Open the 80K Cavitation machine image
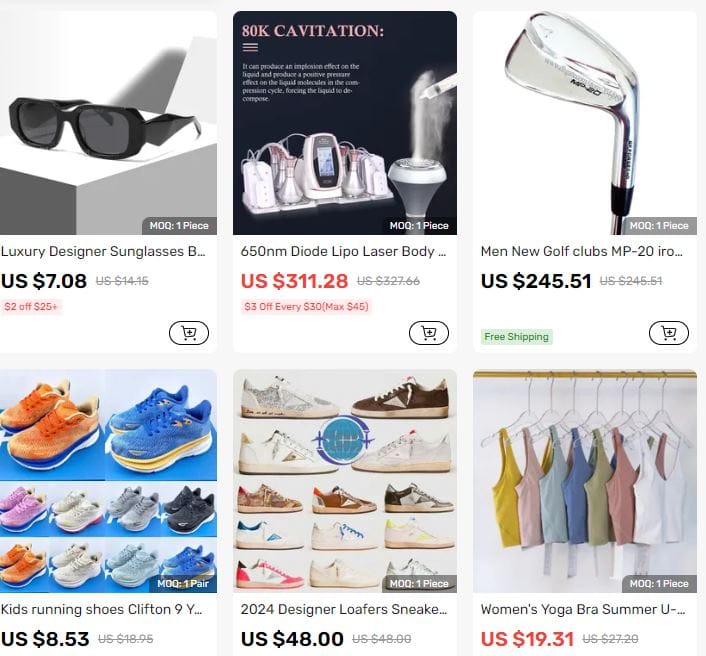 pos(345,123)
